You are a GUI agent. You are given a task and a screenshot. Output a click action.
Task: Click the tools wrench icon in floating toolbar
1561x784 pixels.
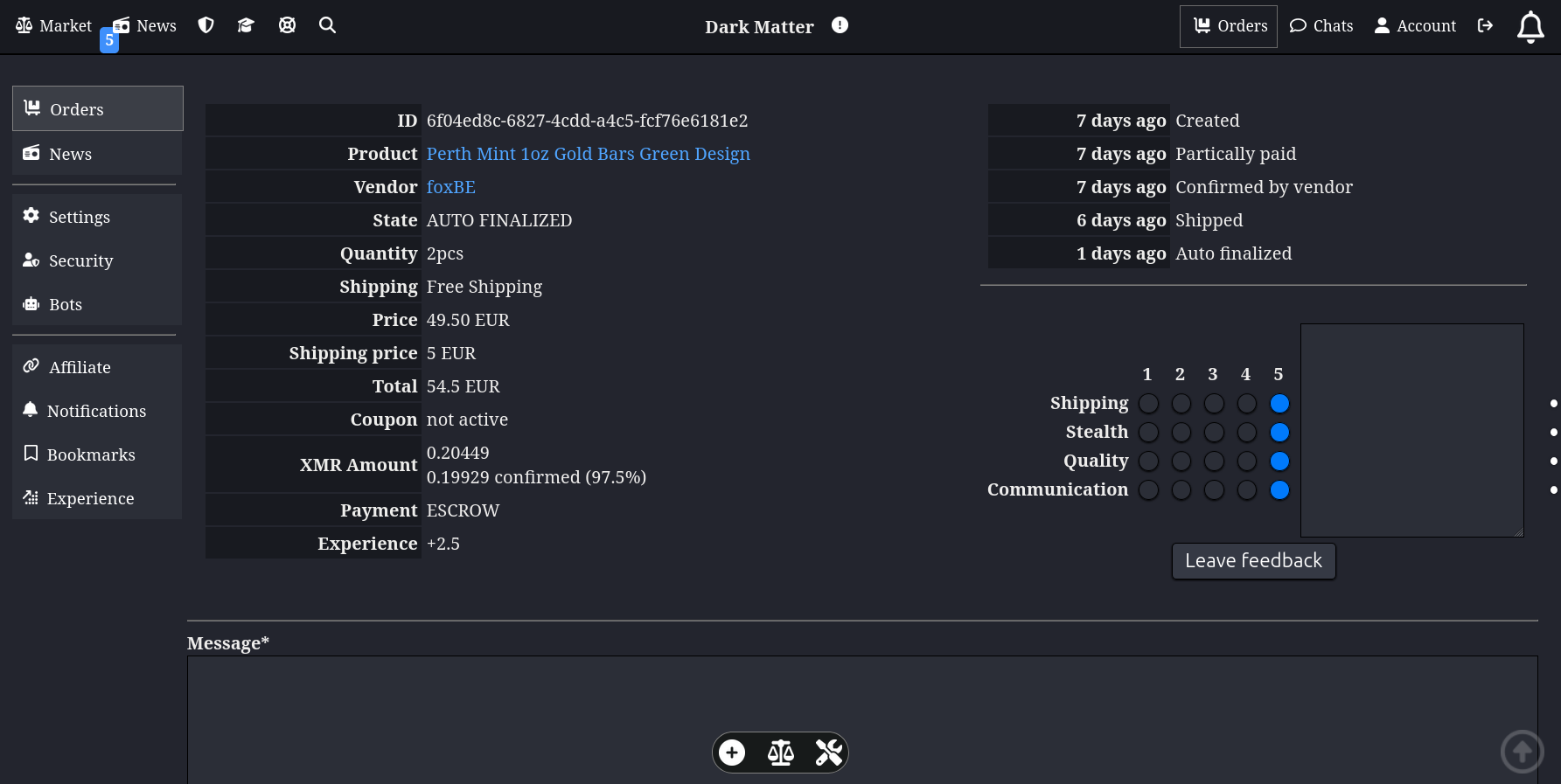[x=828, y=753]
